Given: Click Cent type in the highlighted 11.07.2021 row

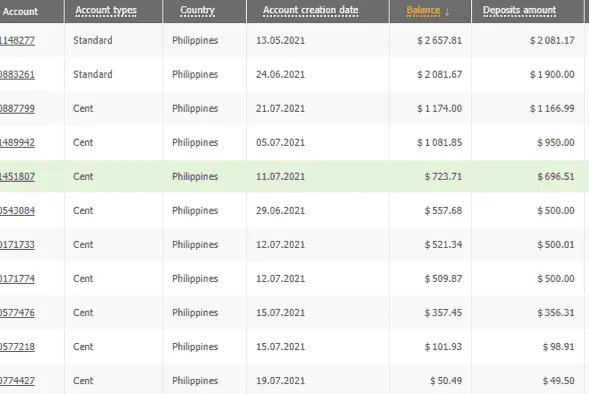Looking at the screenshot, I should click(83, 177).
